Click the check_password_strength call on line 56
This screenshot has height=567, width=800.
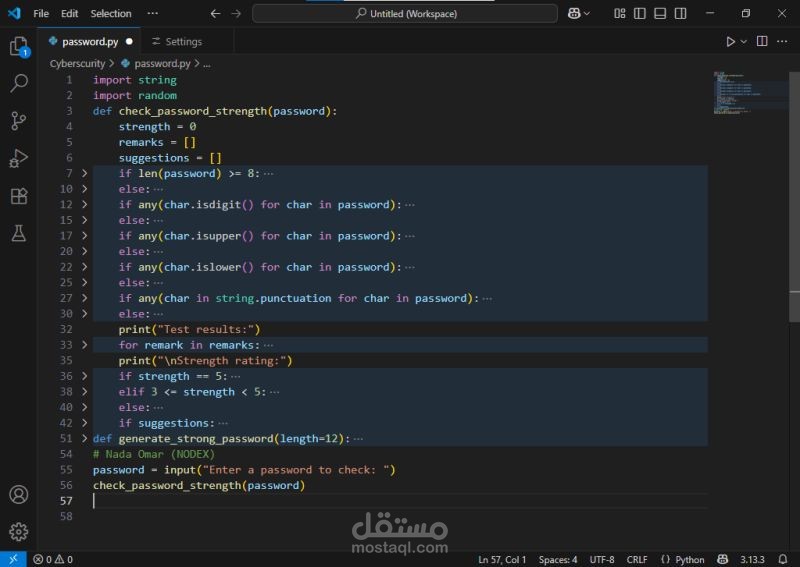pyautogui.click(x=198, y=485)
